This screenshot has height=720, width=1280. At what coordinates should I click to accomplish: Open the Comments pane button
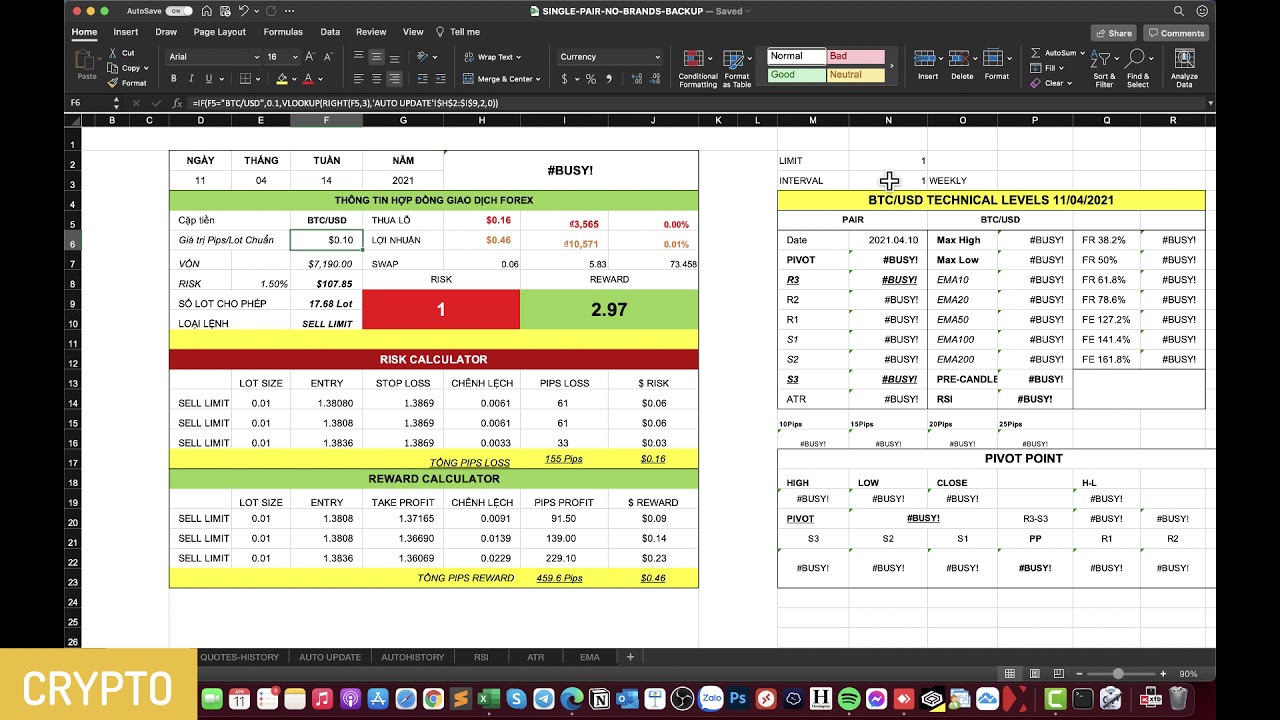1176,33
